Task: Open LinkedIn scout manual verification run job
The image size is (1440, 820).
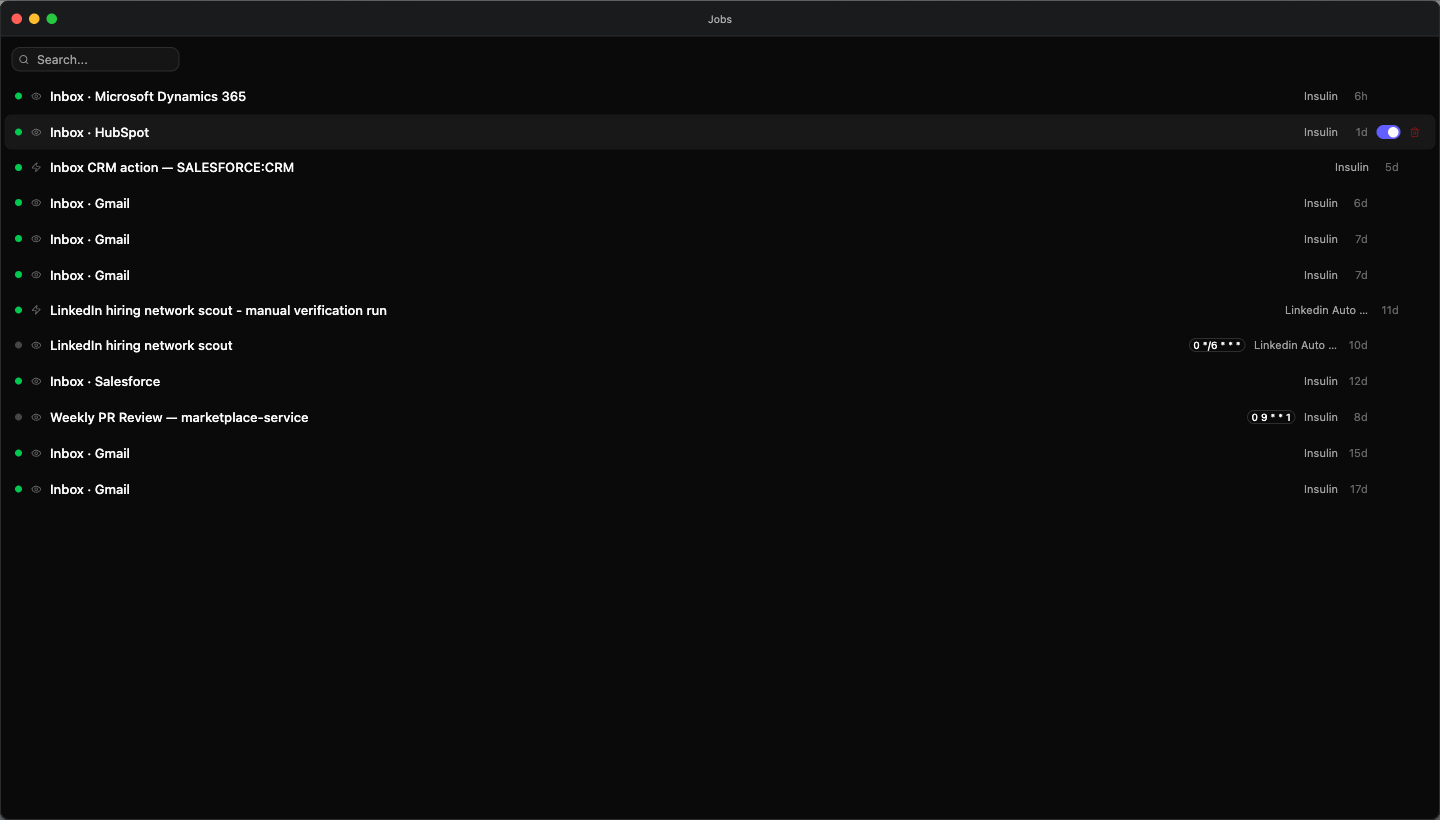Action: point(218,310)
